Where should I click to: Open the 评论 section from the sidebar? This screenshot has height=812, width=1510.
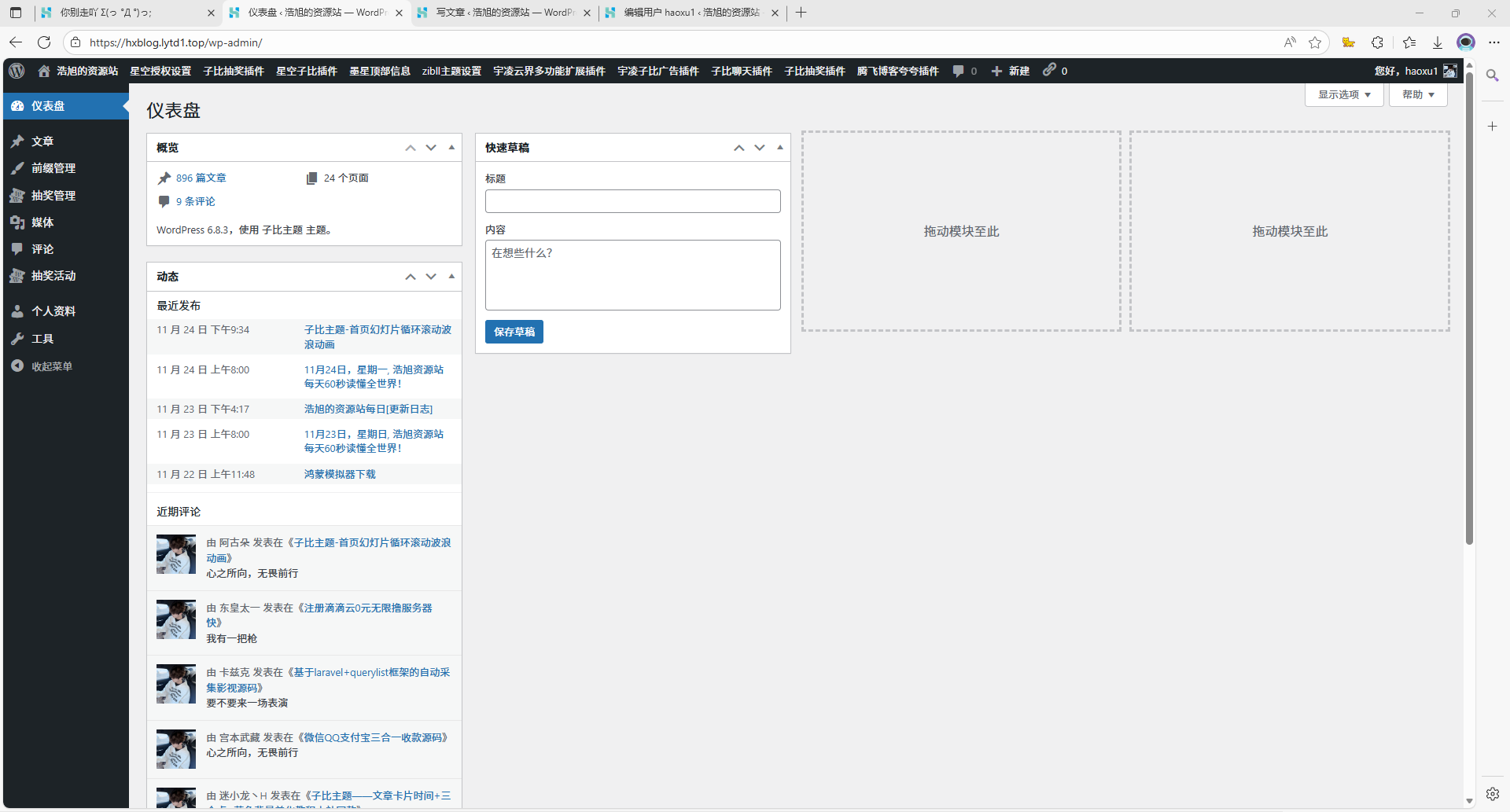(41, 249)
